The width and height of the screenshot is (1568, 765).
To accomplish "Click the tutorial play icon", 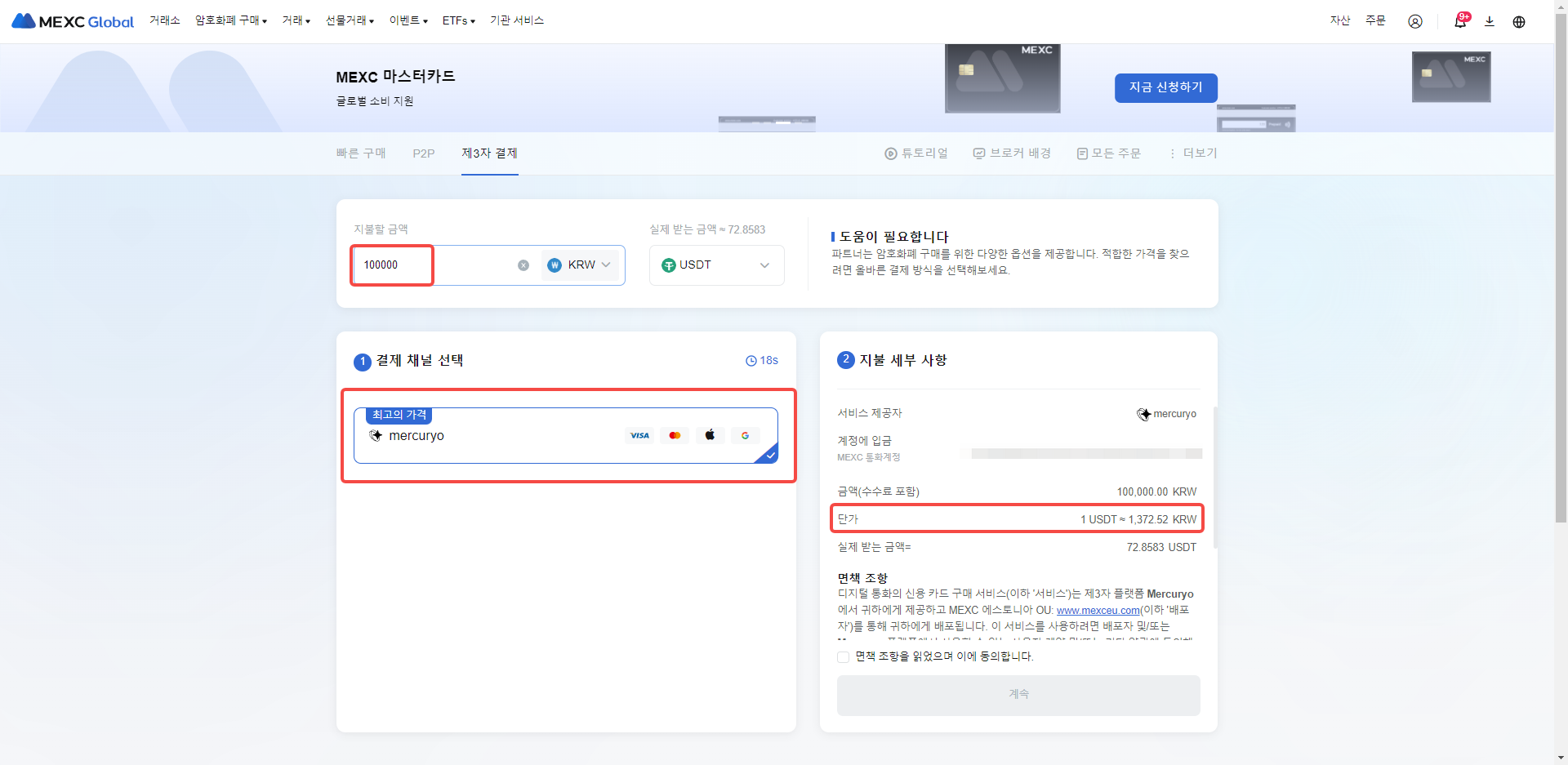I will pos(890,153).
